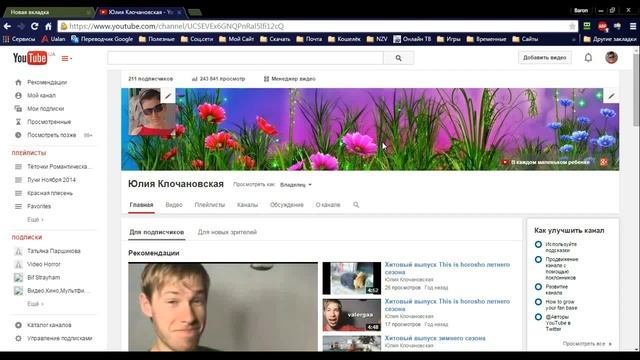Open Переводчик Google bookmark
Image resolution: width=640 pixels, height=360 pixels.
(x=102, y=39)
